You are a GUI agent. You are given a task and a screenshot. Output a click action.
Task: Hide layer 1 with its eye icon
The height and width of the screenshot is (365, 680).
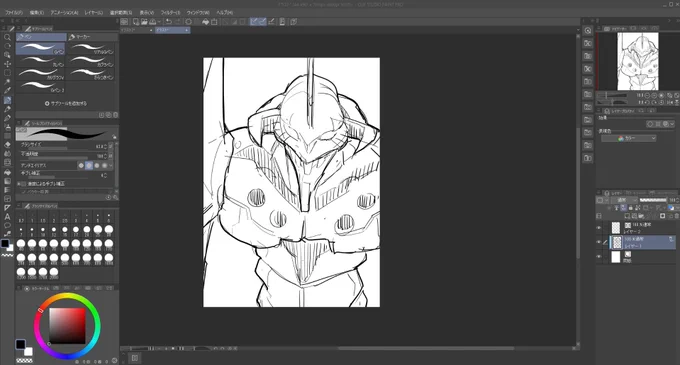tap(599, 242)
